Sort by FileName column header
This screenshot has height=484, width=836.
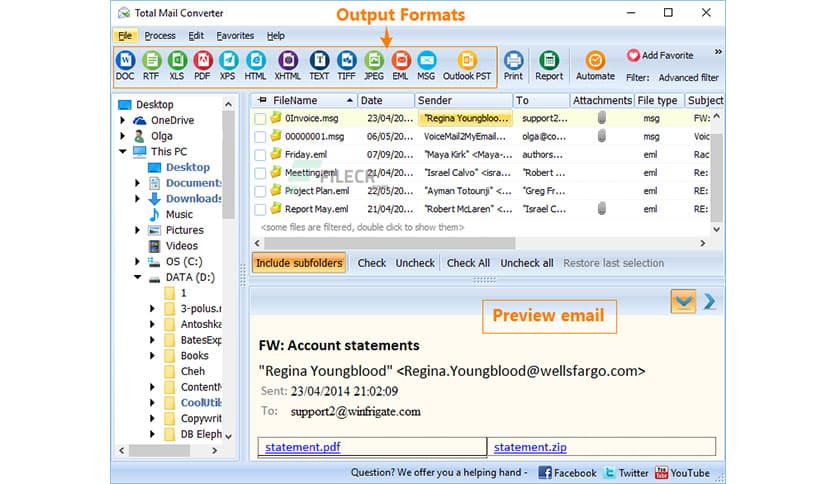pos(303,100)
